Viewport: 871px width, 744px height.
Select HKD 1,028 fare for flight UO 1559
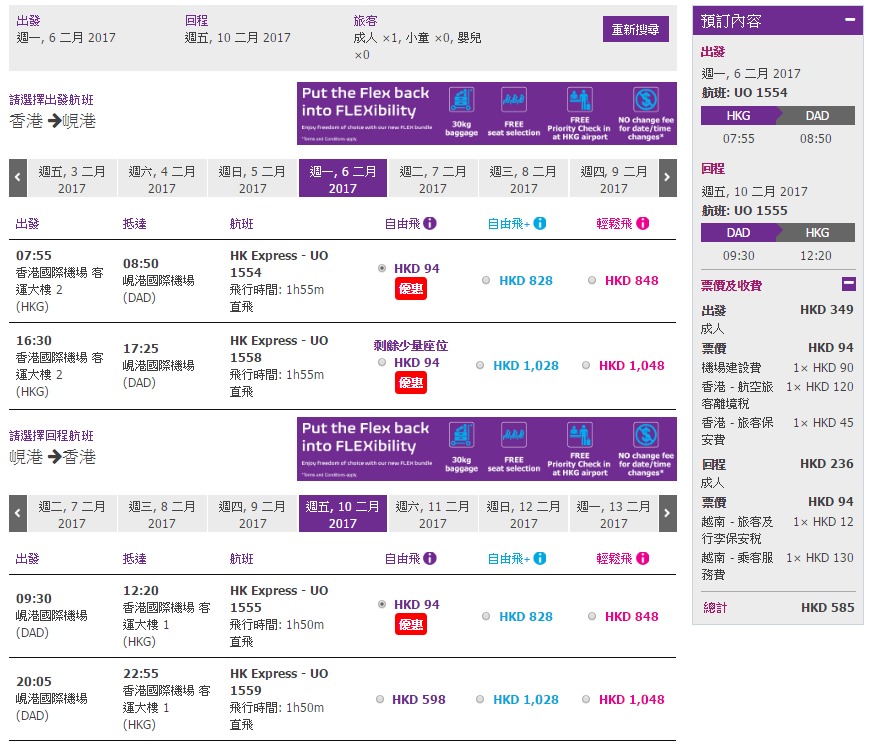(480, 699)
